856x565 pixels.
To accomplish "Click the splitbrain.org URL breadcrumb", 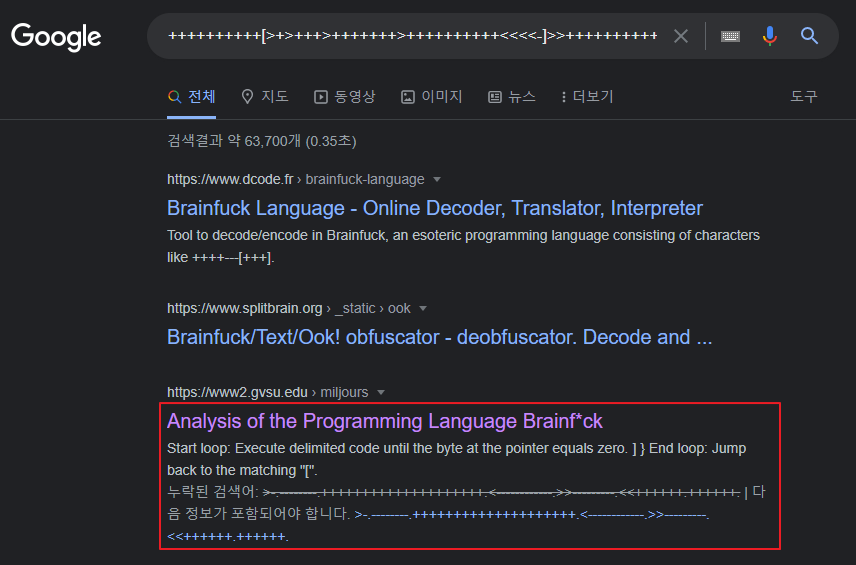I will 288,308.
